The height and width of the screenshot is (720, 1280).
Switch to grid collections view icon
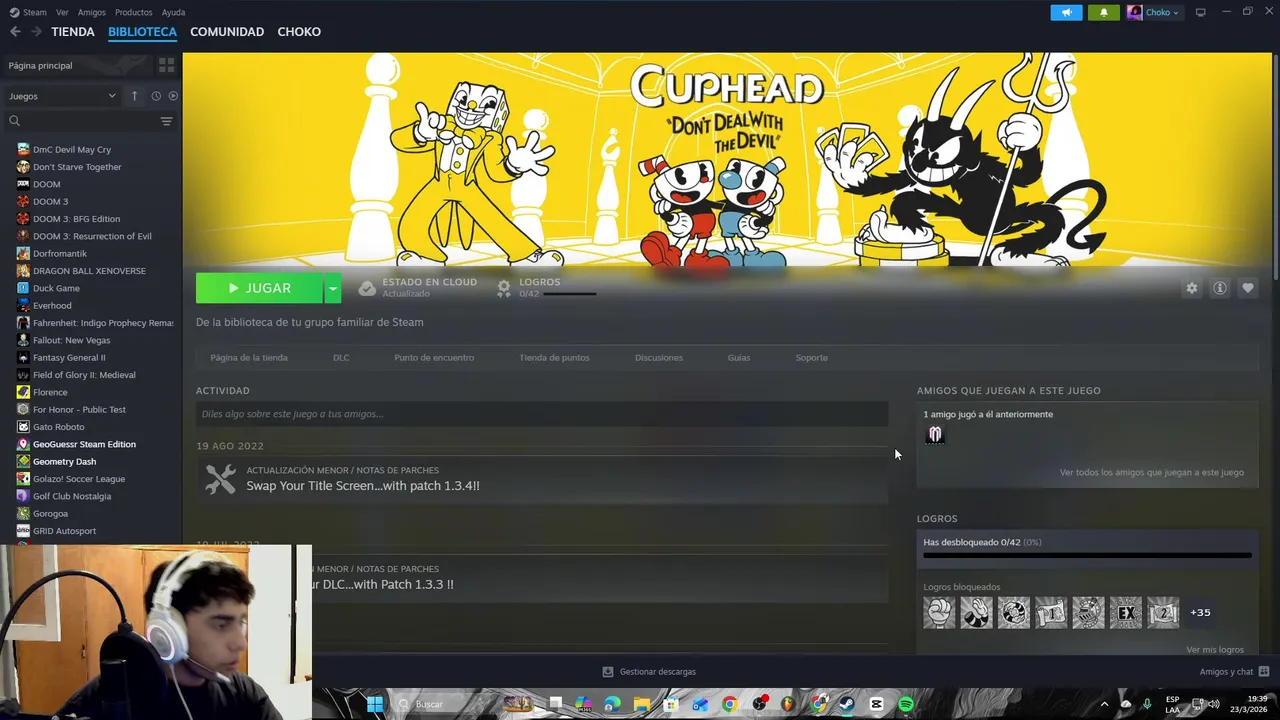(166, 65)
